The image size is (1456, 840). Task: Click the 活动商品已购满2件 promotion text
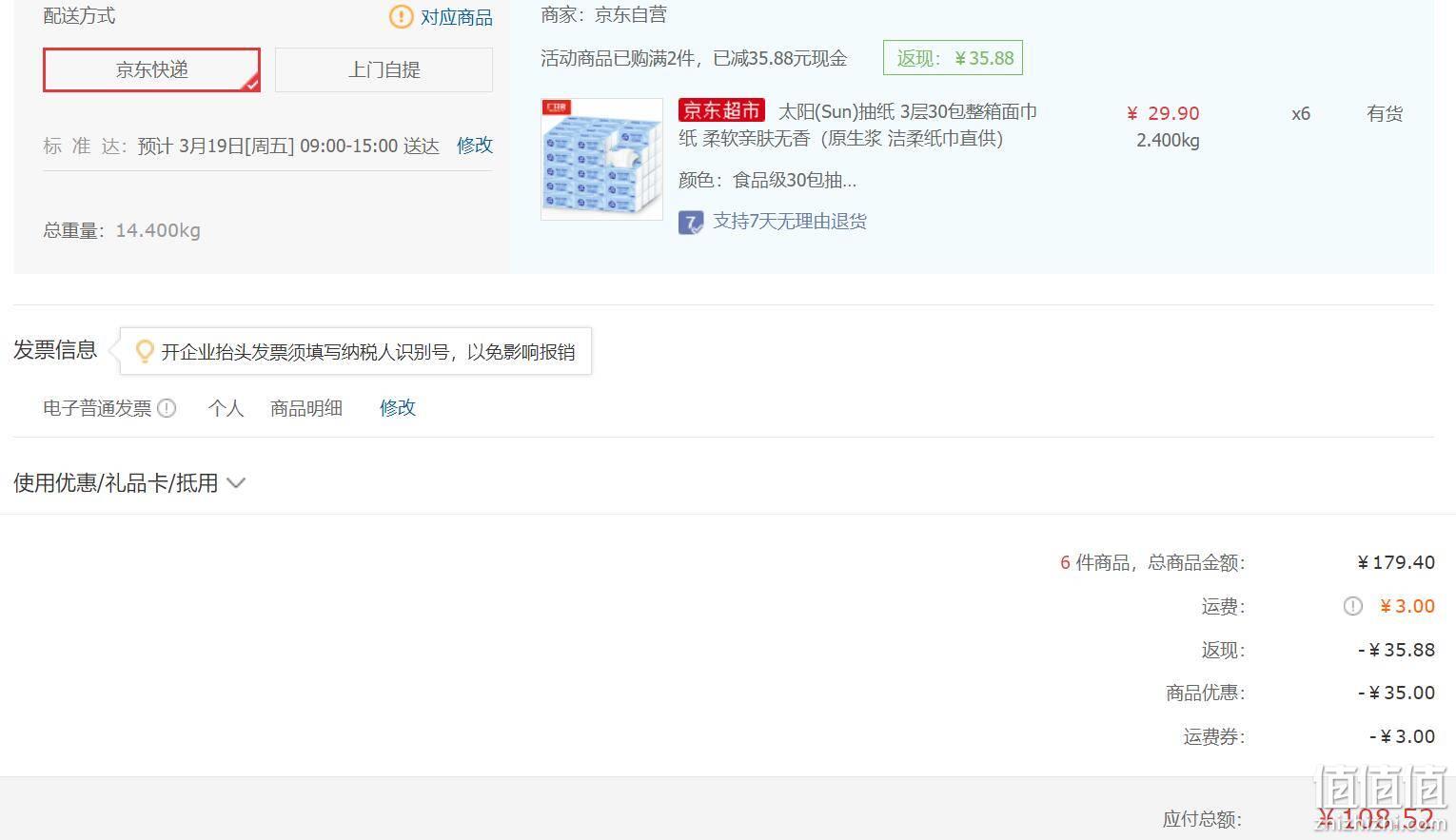[x=694, y=58]
